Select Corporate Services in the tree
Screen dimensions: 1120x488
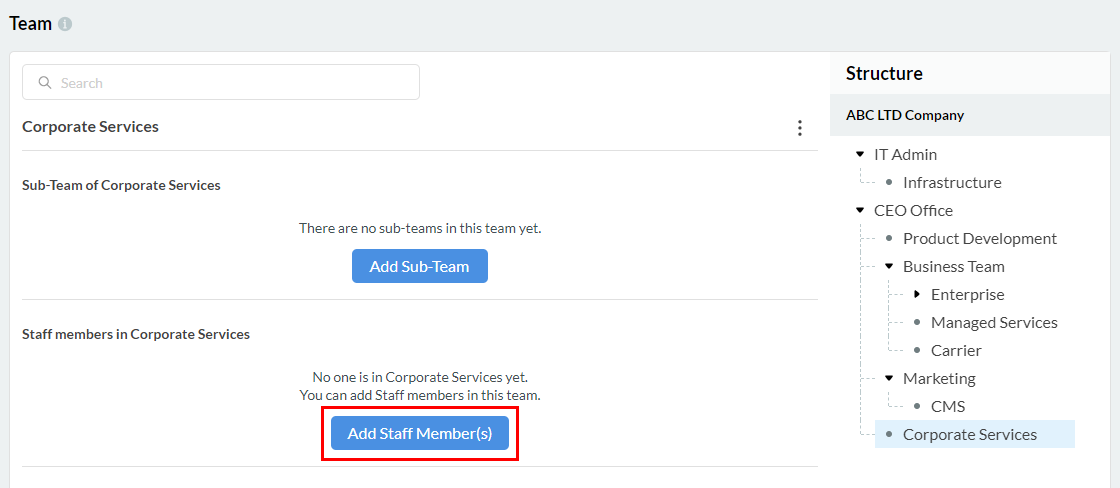coord(969,434)
